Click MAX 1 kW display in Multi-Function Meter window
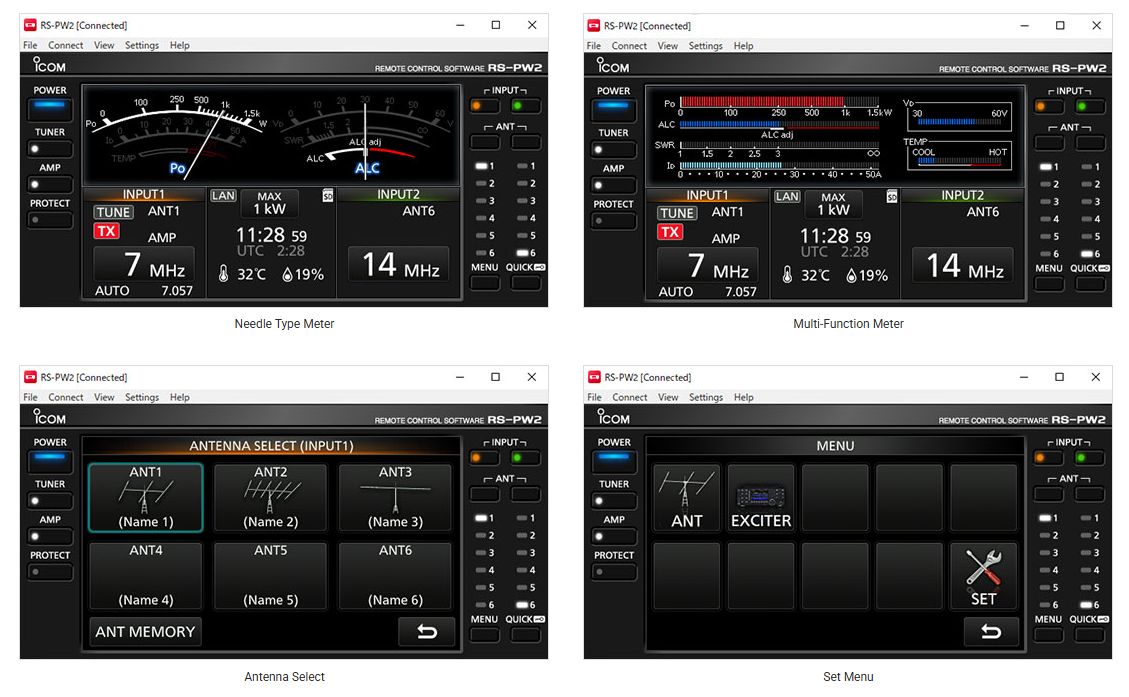The height and width of the screenshot is (697, 1129). coord(833,204)
